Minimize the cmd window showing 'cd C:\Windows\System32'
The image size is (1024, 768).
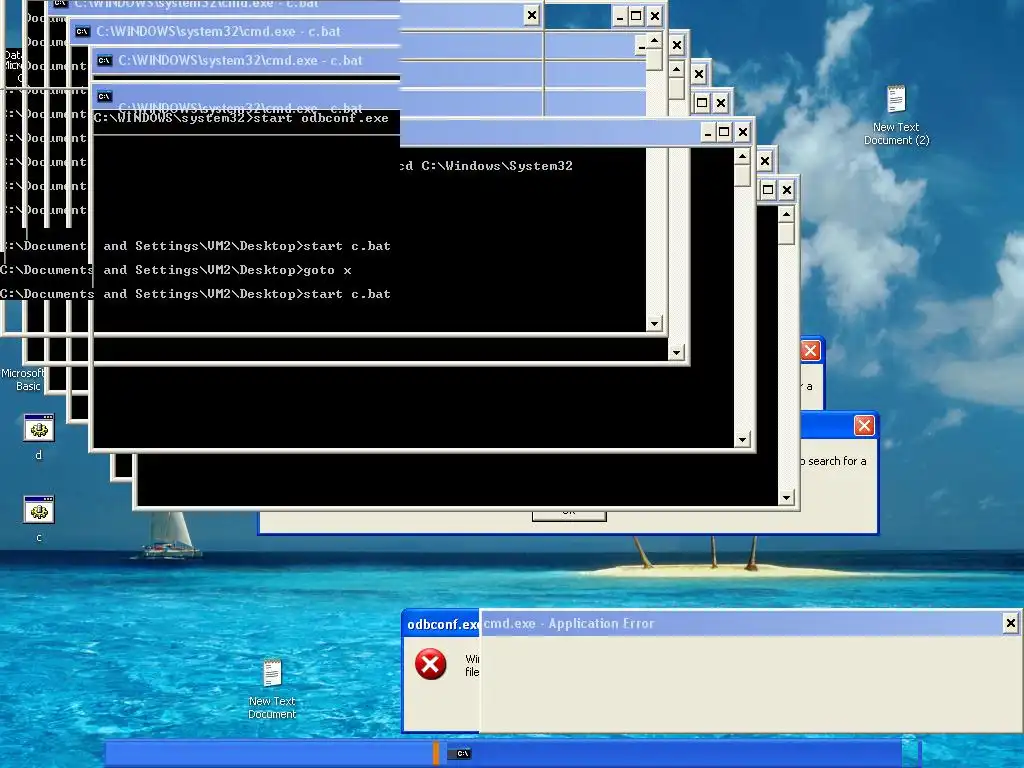click(707, 133)
